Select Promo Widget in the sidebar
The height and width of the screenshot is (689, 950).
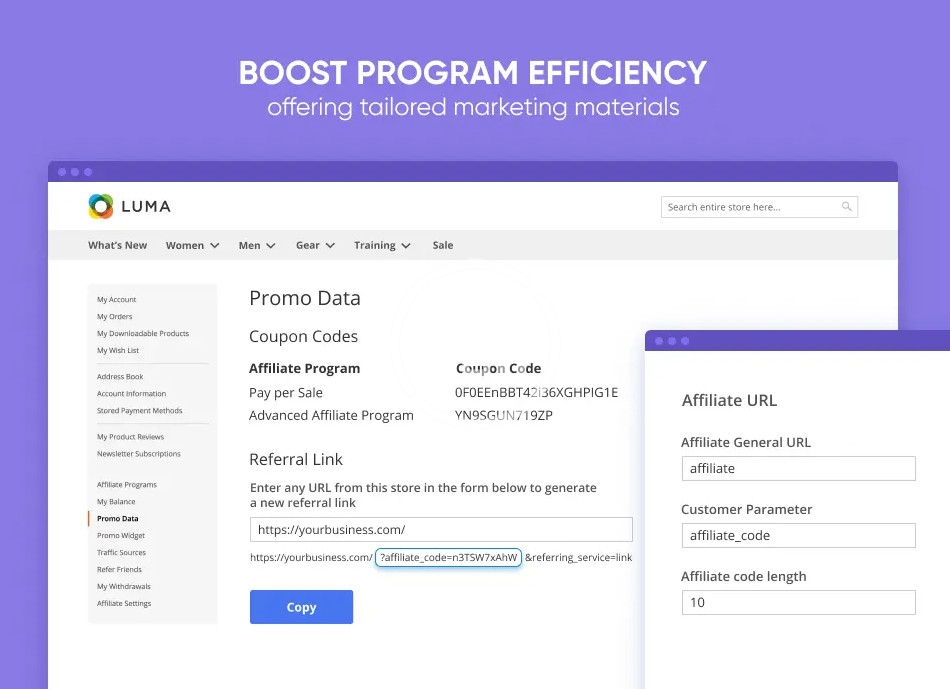click(x=121, y=536)
